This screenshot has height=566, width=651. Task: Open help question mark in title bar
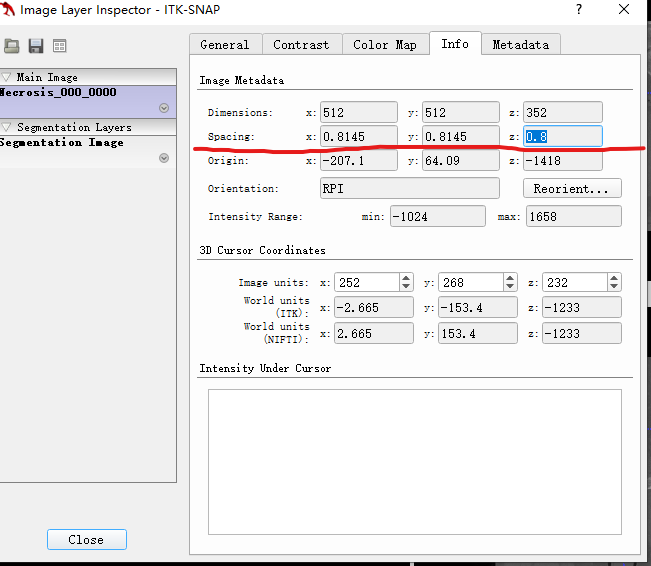point(579,9)
